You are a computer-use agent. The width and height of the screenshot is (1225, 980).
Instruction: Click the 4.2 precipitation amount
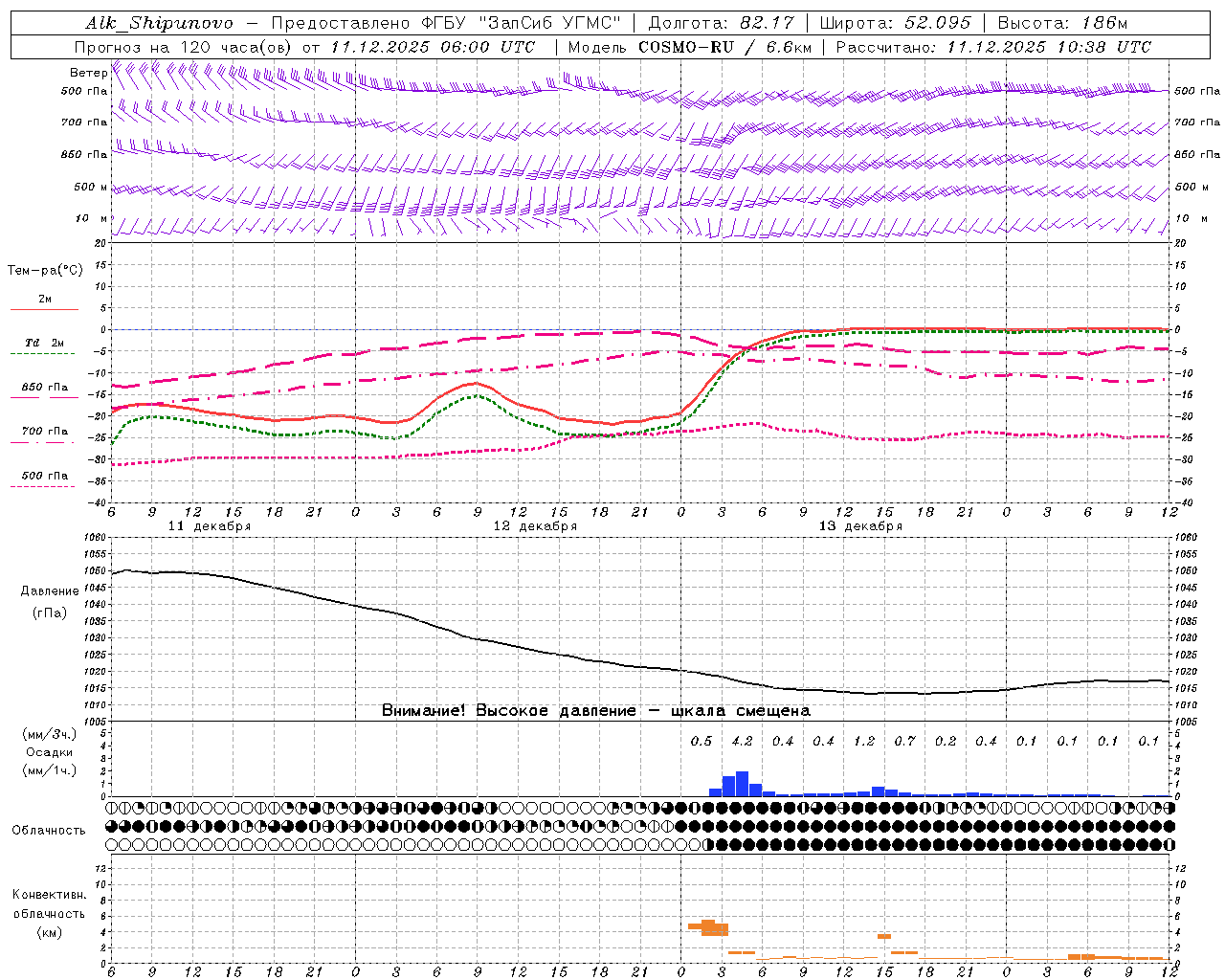point(742,742)
